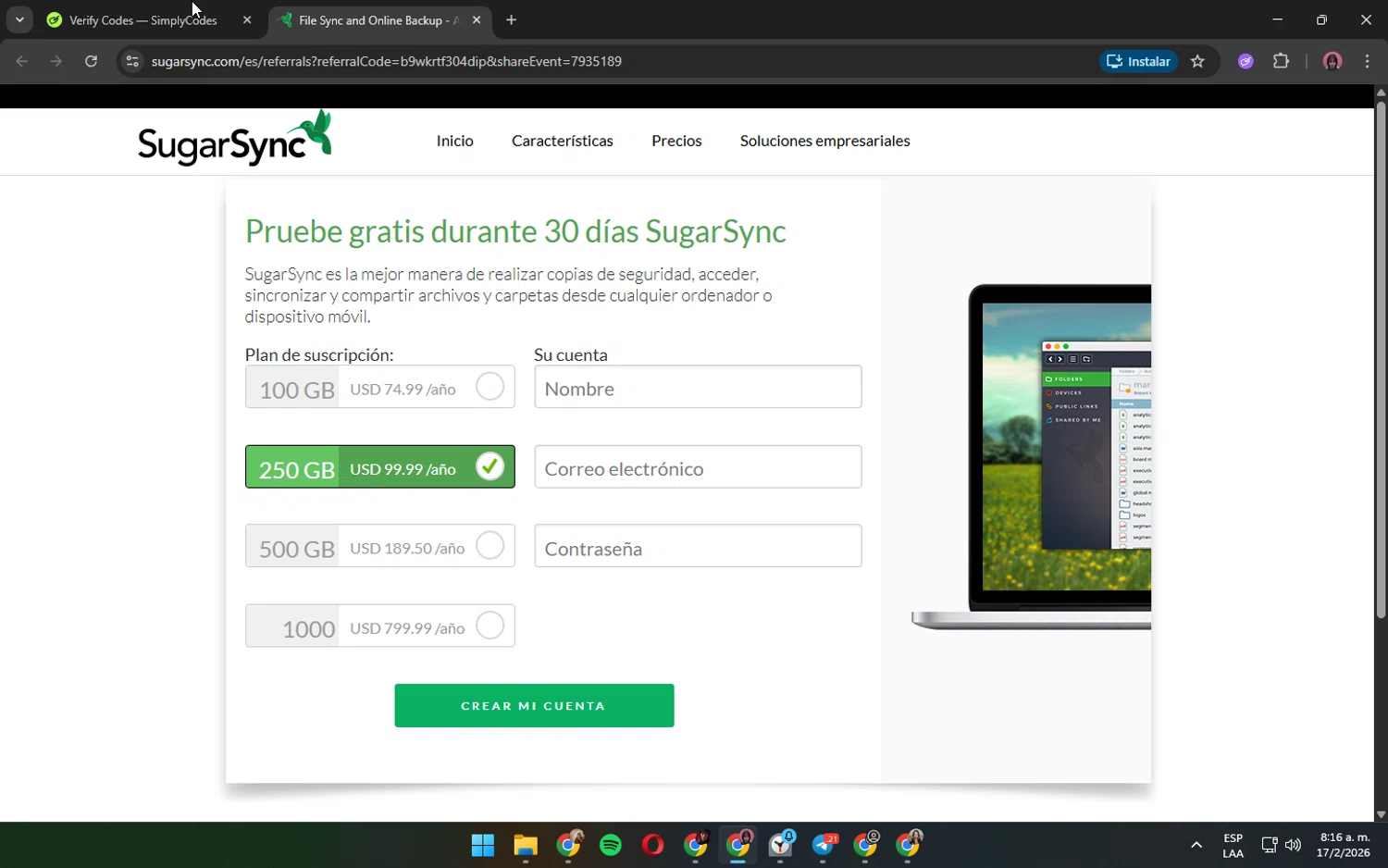Open the Chrome profile avatar
Screen dimensions: 1388x868
click(x=1332, y=61)
